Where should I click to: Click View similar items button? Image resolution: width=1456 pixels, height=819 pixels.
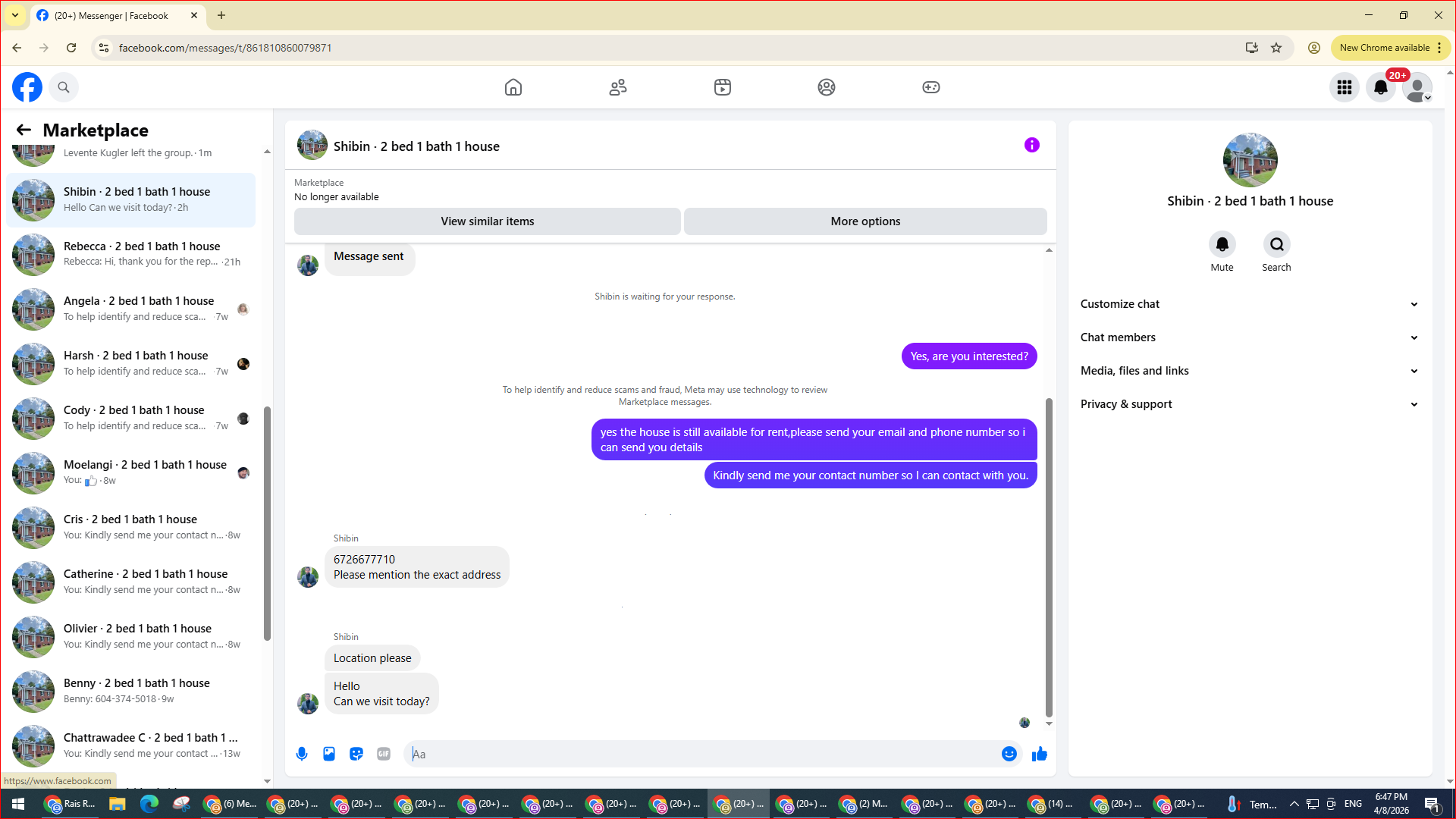pos(487,221)
